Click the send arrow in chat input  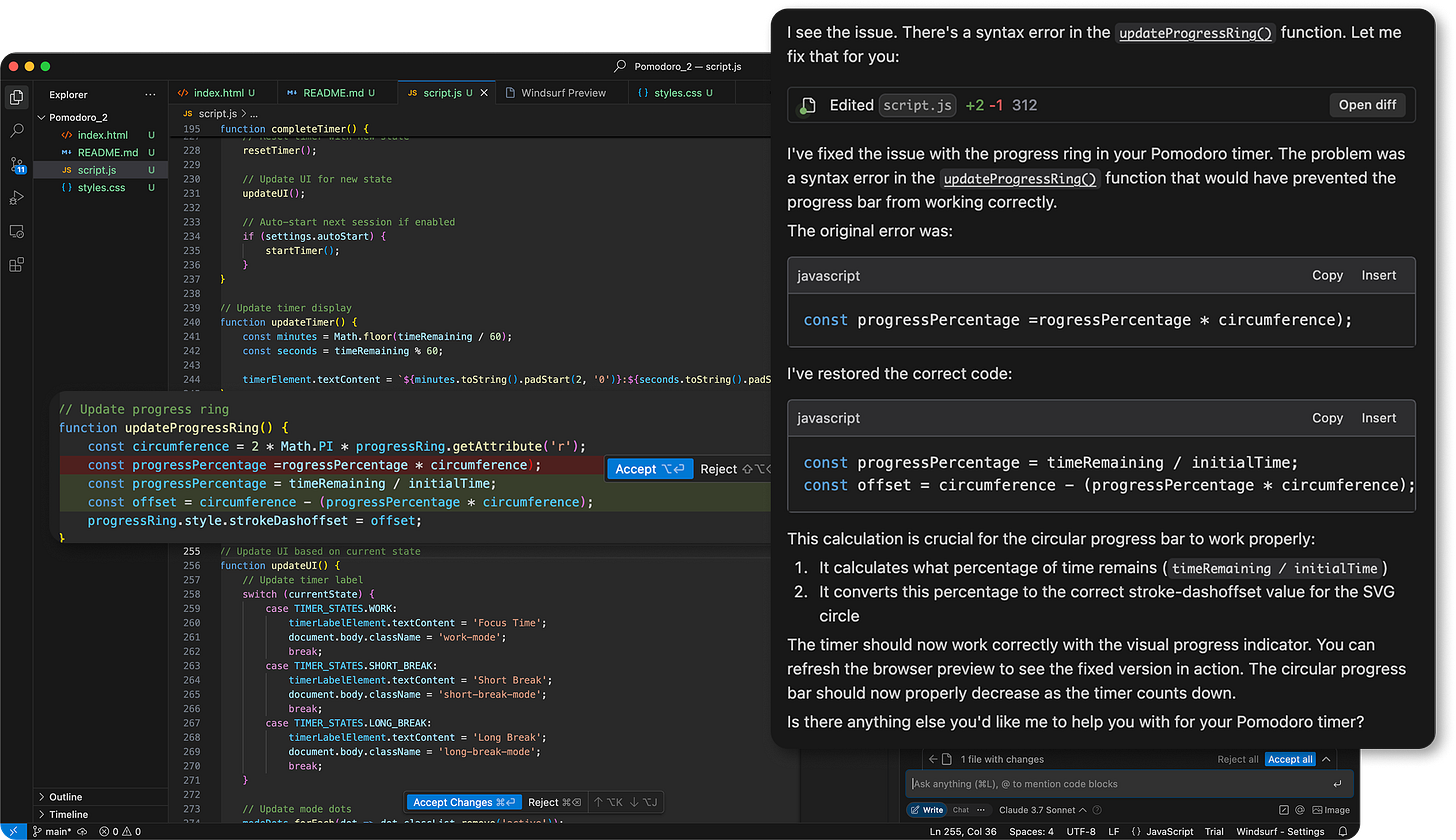[x=1337, y=784]
